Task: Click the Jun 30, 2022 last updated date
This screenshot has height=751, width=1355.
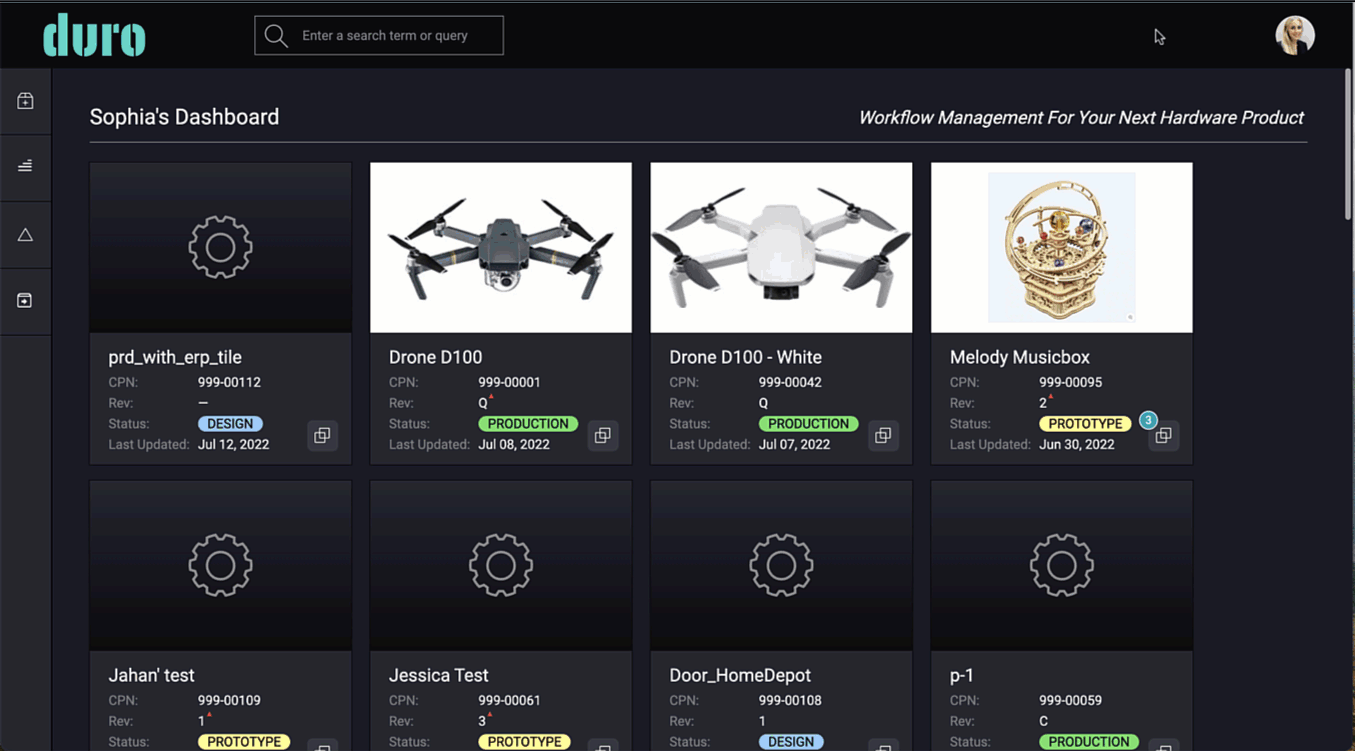Action: pyautogui.click(x=1076, y=444)
